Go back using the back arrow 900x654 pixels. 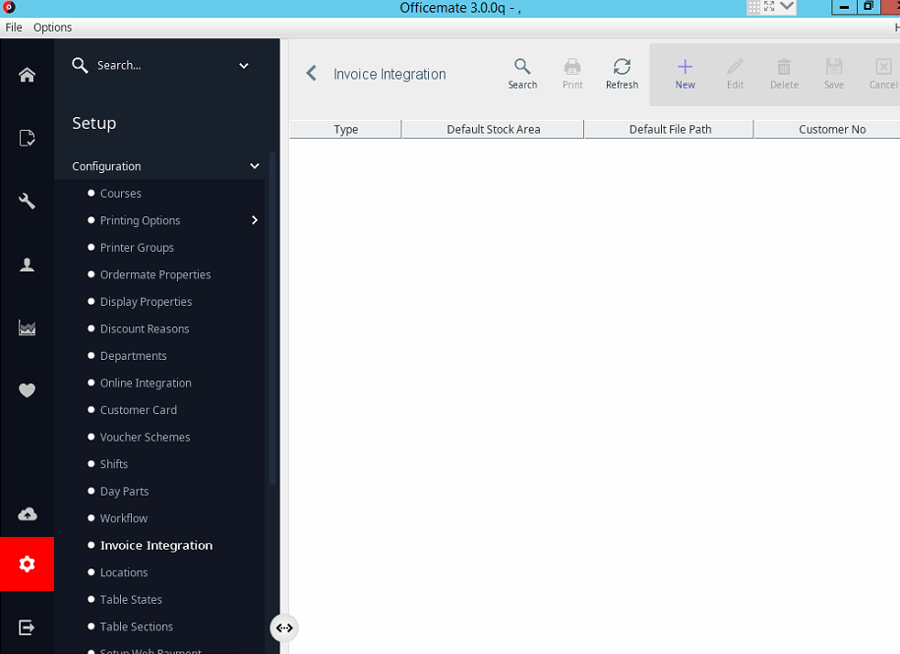(310, 73)
